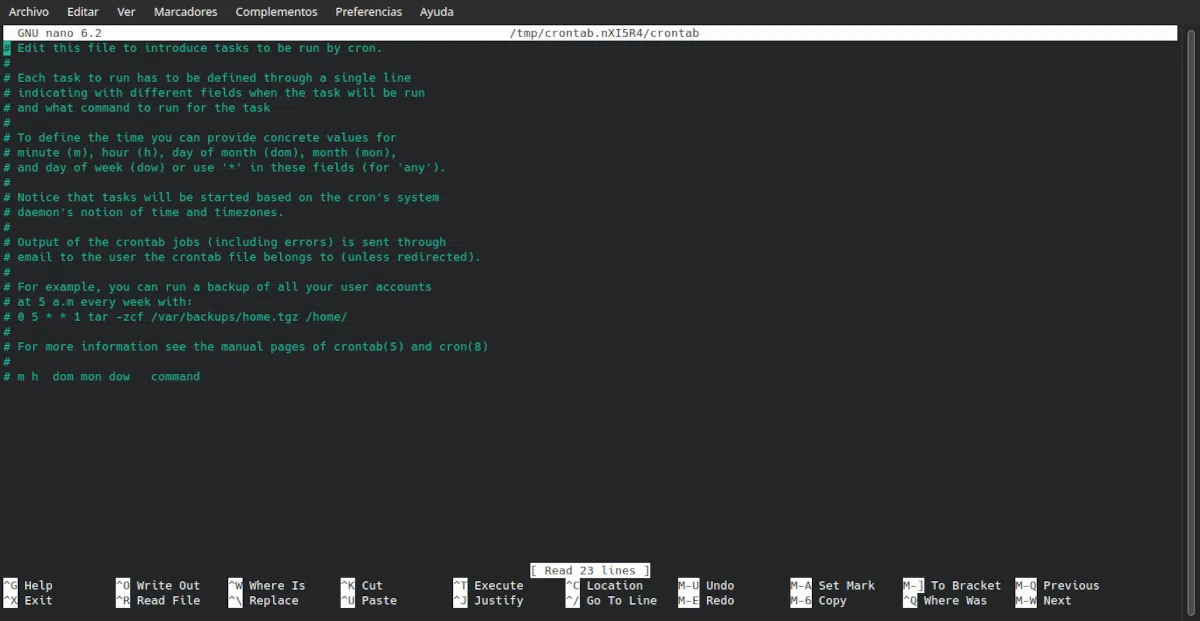Place cursor on the tar backup example line
The height and width of the screenshot is (621, 1200).
[x=181, y=317]
